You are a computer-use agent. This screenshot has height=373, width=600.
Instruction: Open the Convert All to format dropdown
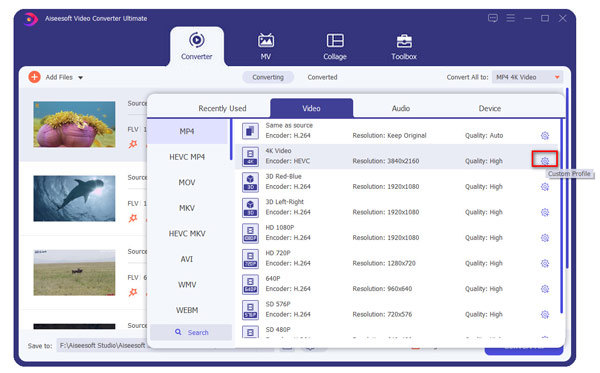point(528,77)
